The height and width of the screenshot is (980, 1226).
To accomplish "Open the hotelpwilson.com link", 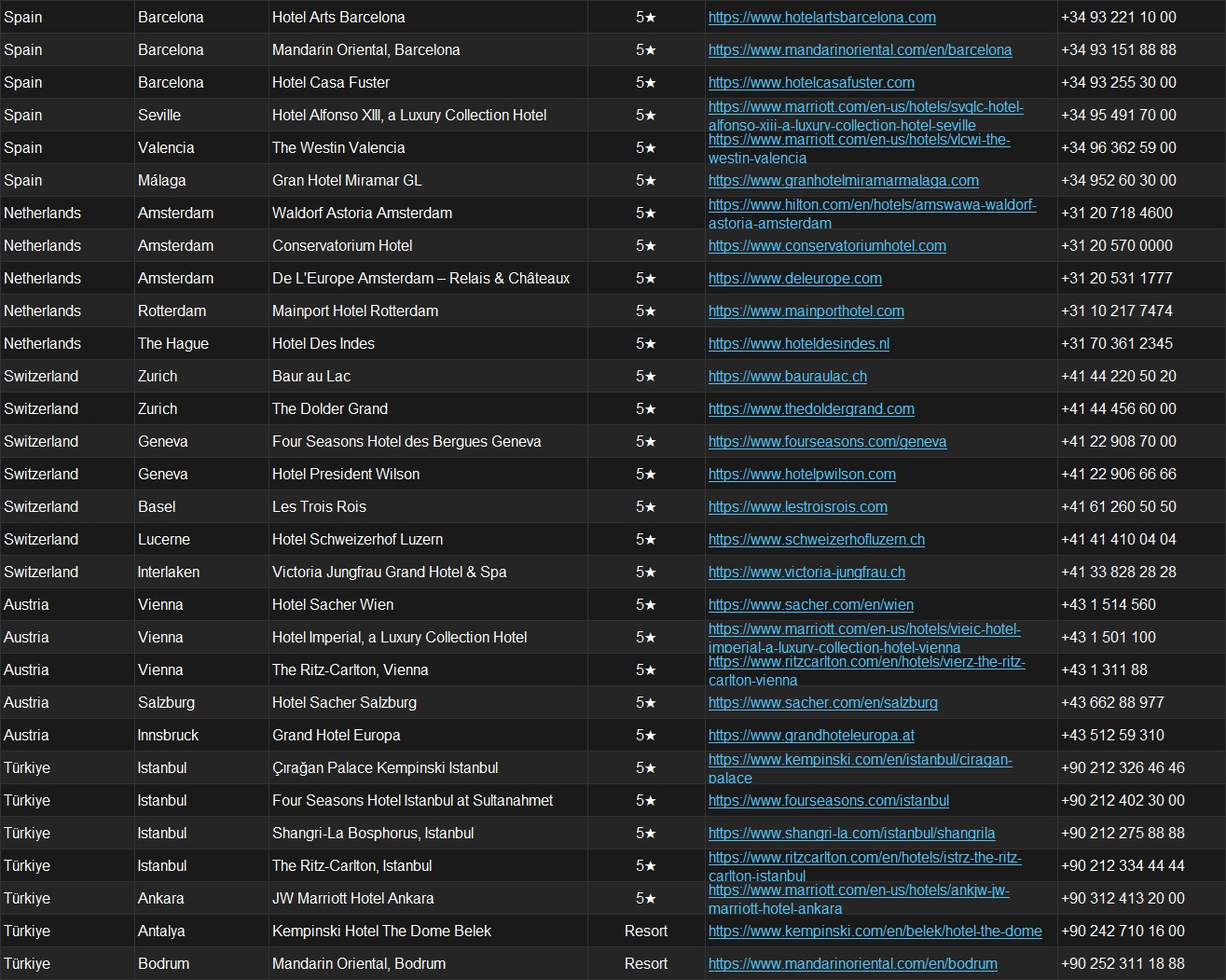I will pyautogui.click(x=802, y=474).
